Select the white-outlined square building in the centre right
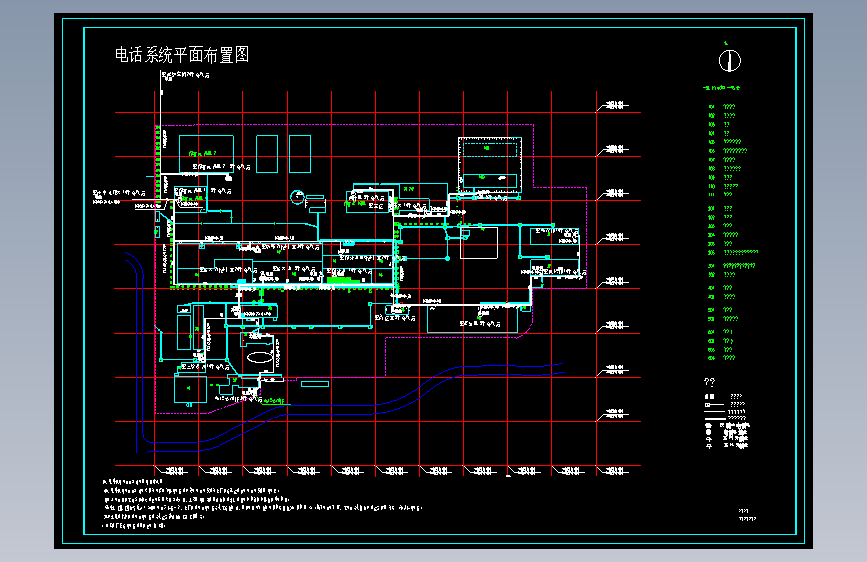The width and height of the screenshot is (867, 562). point(479,243)
